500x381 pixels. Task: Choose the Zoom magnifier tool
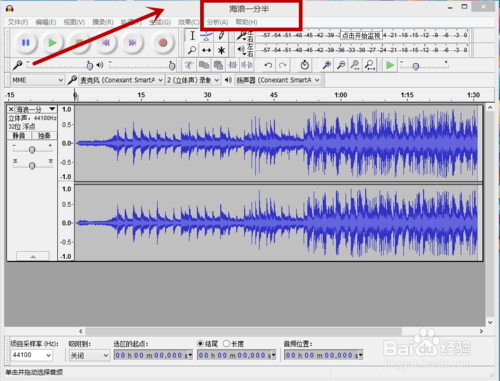192,50
